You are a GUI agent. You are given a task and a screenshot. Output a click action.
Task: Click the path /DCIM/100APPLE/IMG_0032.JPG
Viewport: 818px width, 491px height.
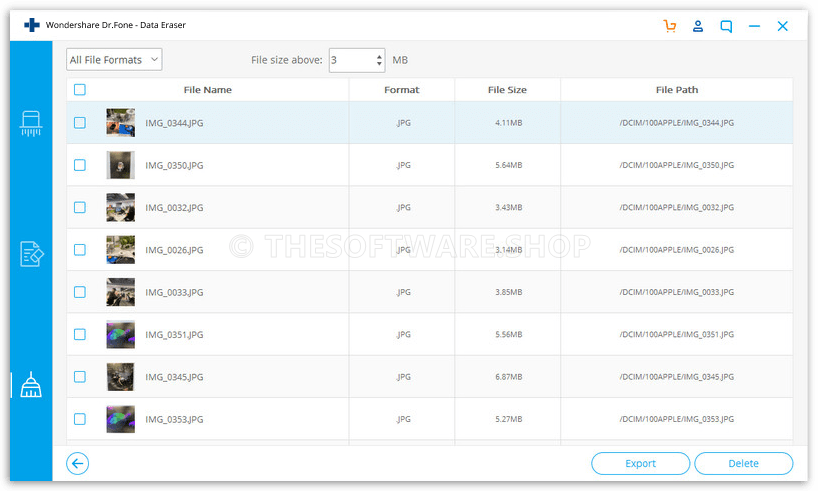click(677, 207)
